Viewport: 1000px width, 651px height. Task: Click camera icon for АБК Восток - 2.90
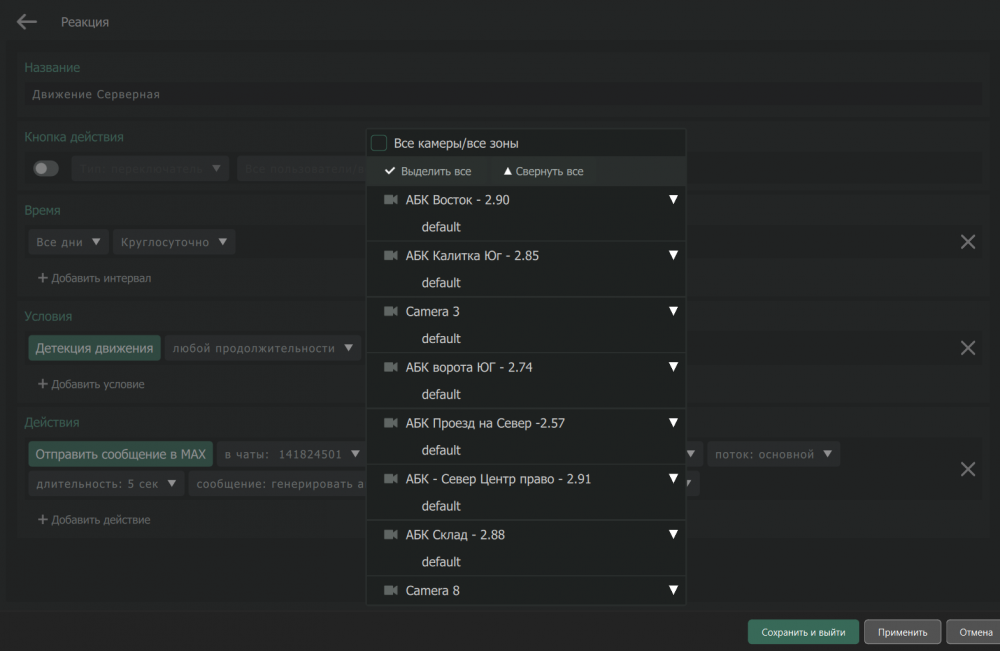[x=390, y=200]
